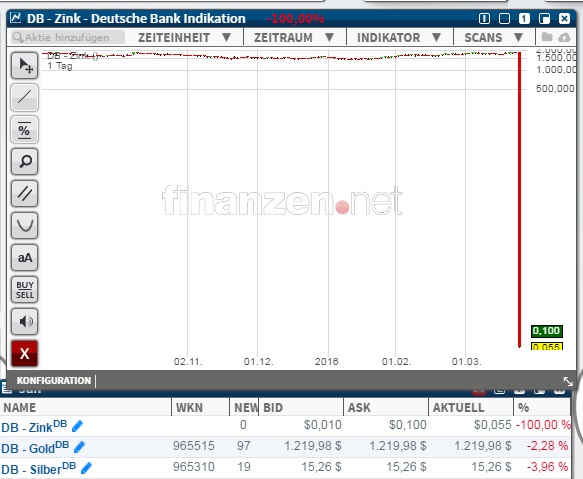Select the aA text annotation tool
The image size is (583, 479).
pos(25,257)
